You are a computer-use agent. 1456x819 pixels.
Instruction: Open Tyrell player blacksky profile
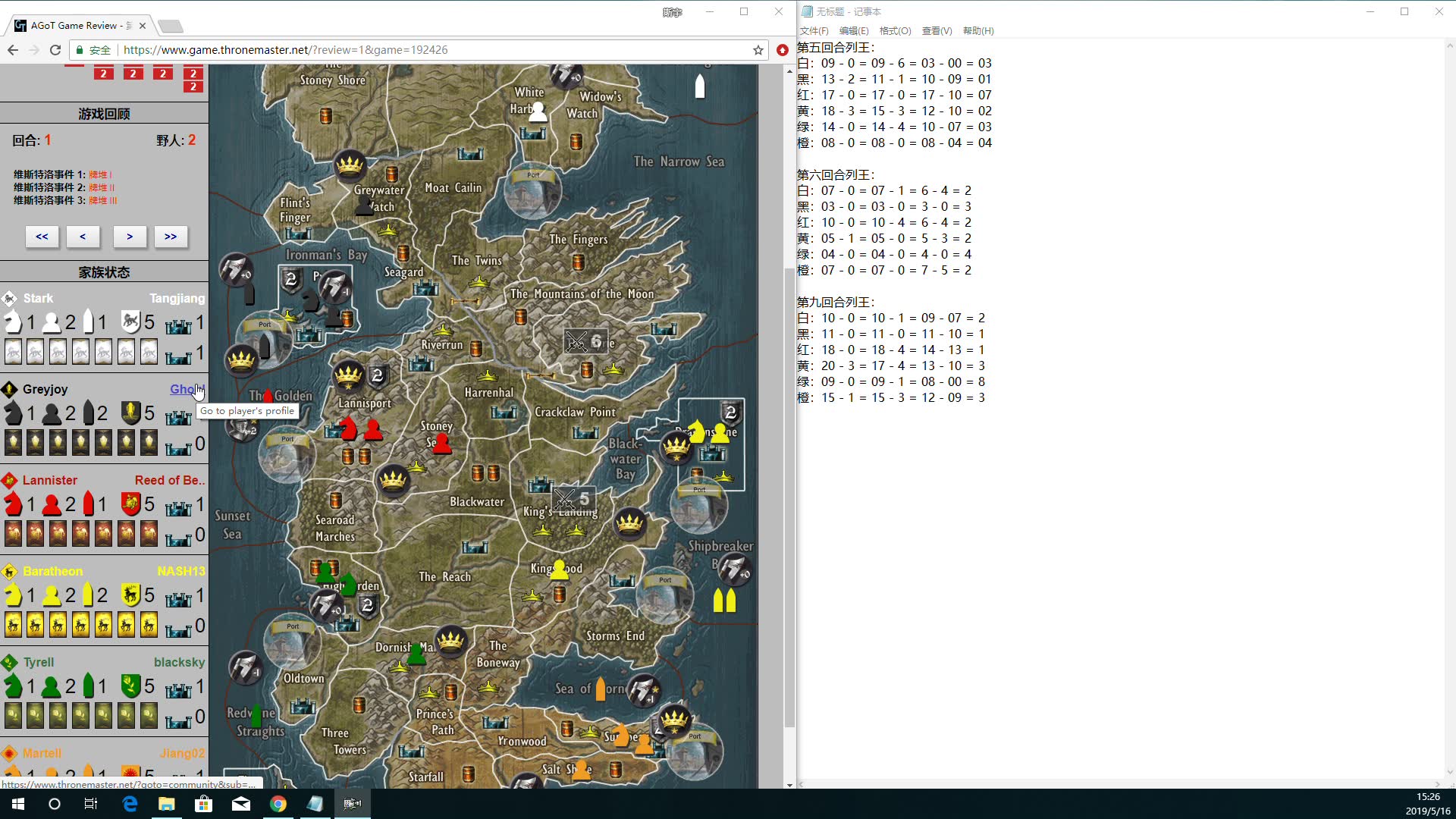click(179, 662)
